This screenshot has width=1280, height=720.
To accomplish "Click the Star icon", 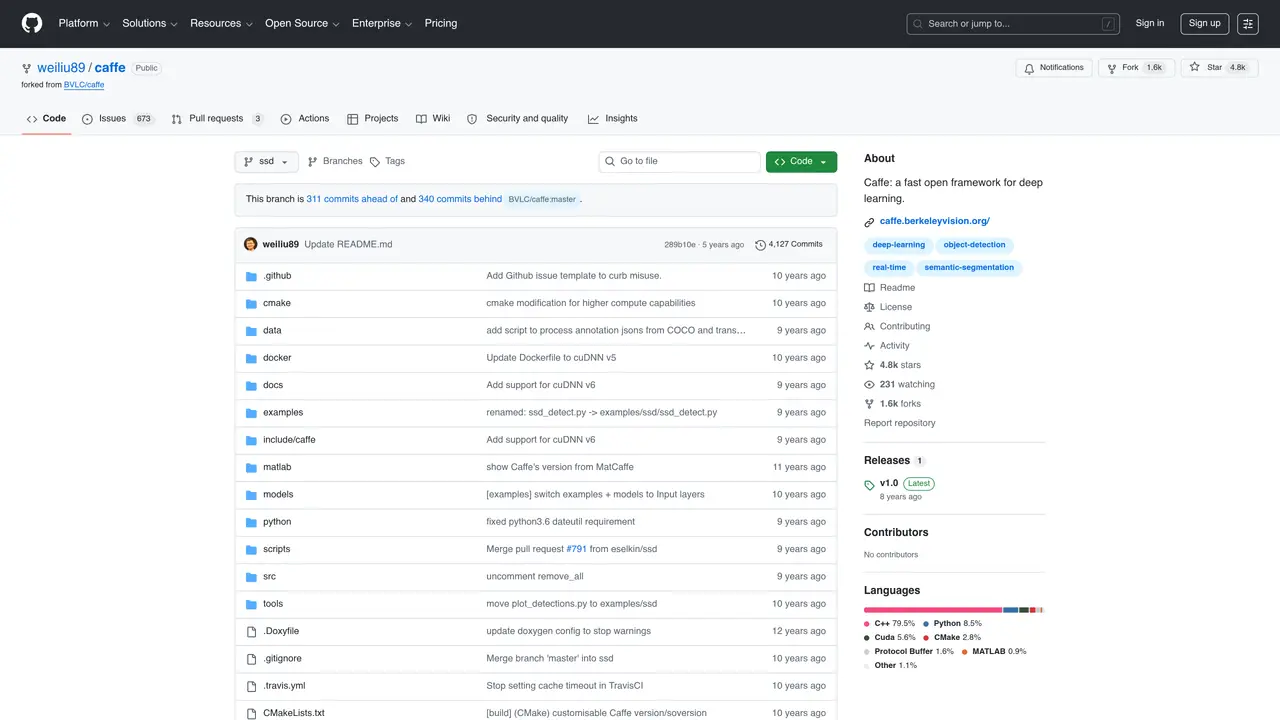I will click(1195, 68).
